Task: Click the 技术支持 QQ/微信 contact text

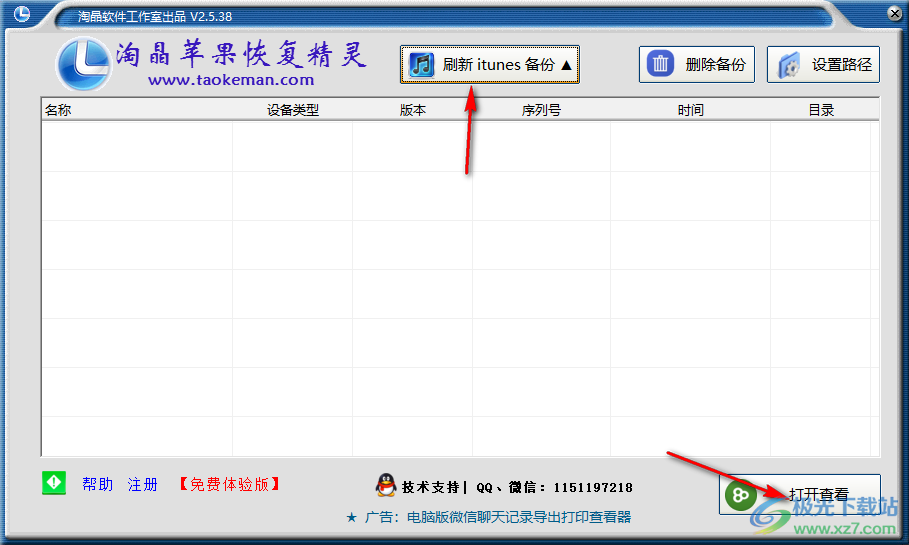Action: pos(517,488)
